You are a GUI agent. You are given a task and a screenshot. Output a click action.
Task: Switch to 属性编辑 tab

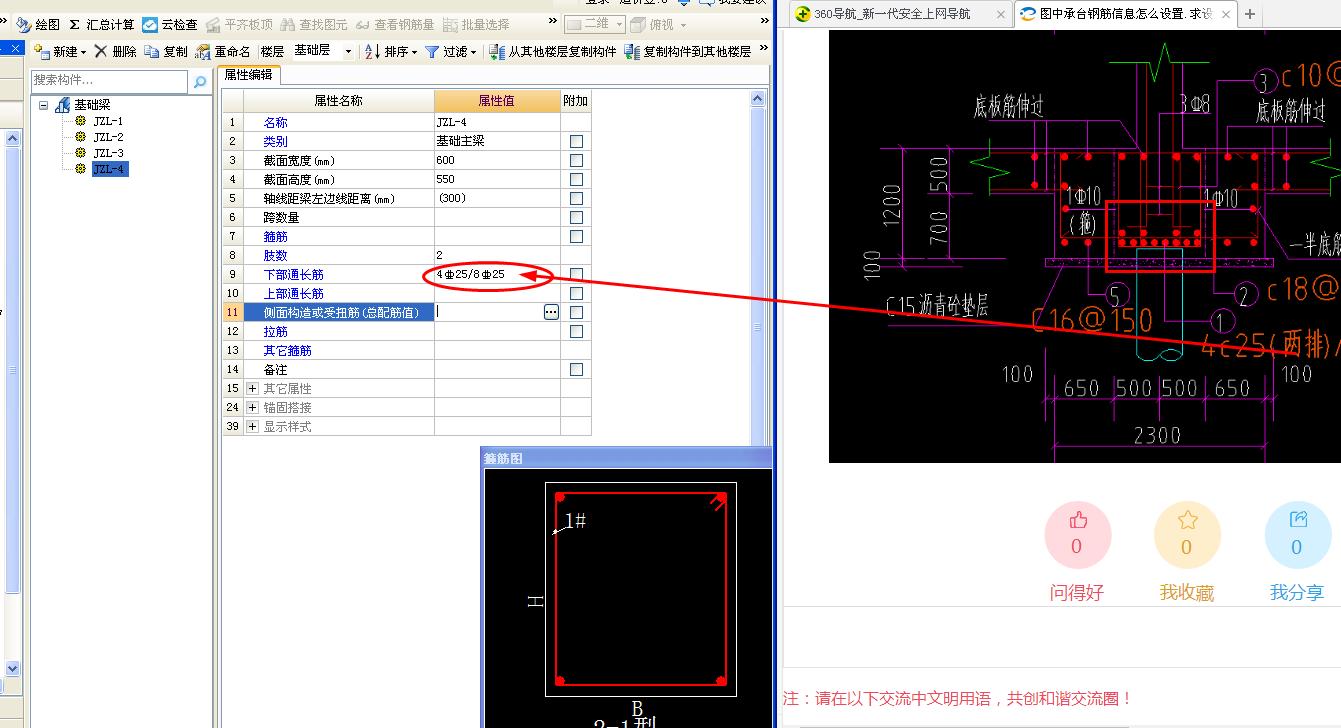click(248, 75)
